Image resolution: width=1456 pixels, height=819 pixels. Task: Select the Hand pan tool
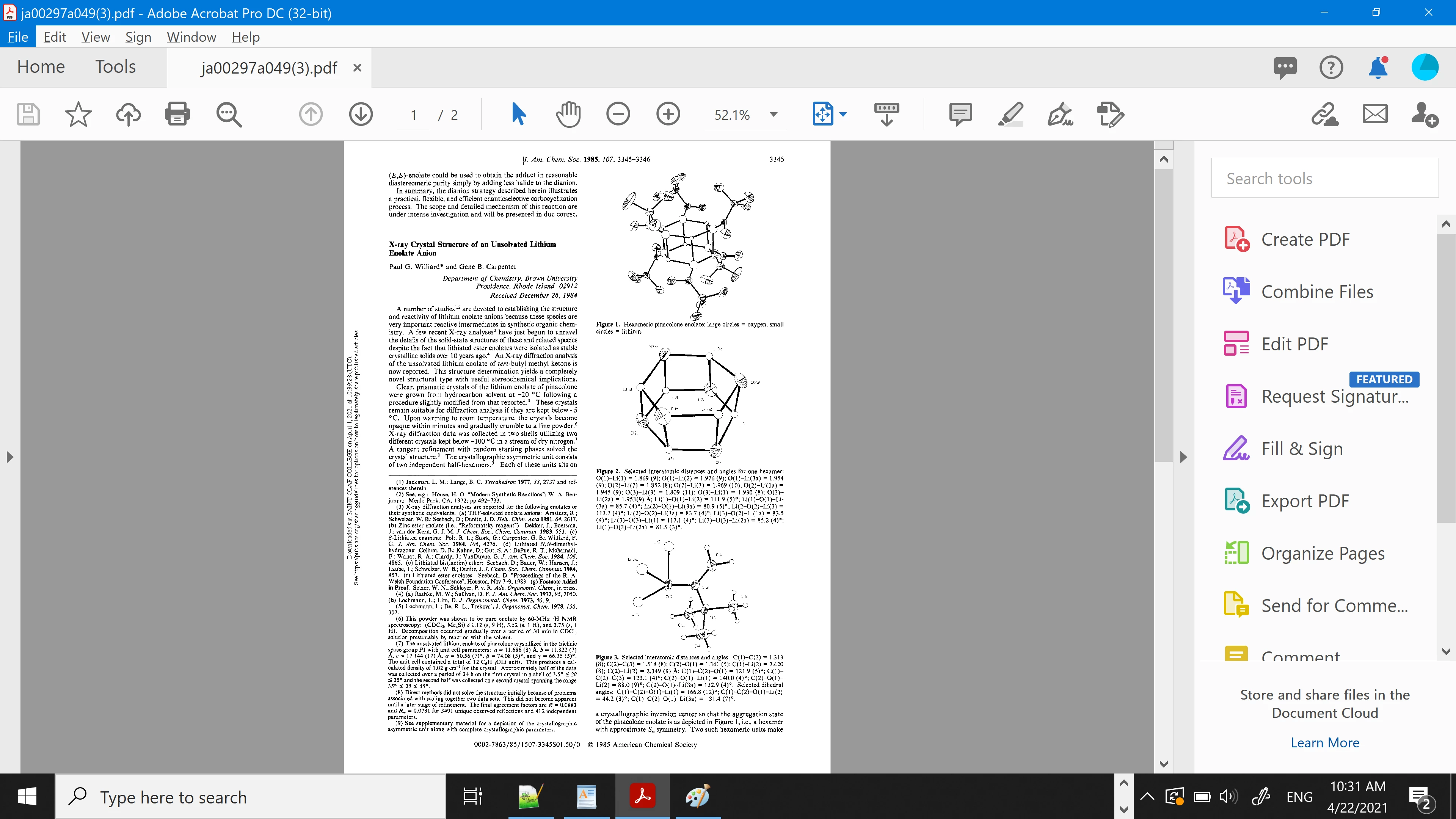point(568,114)
